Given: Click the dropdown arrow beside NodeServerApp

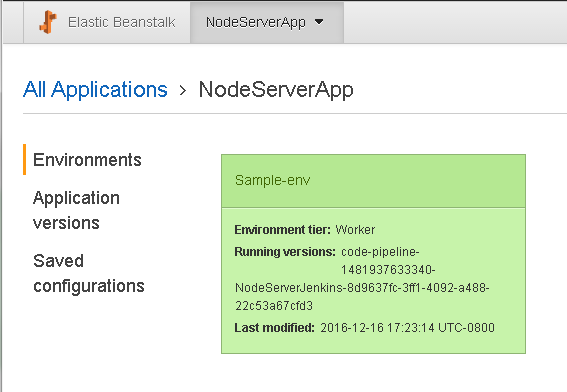Looking at the screenshot, I should [319, 22].
